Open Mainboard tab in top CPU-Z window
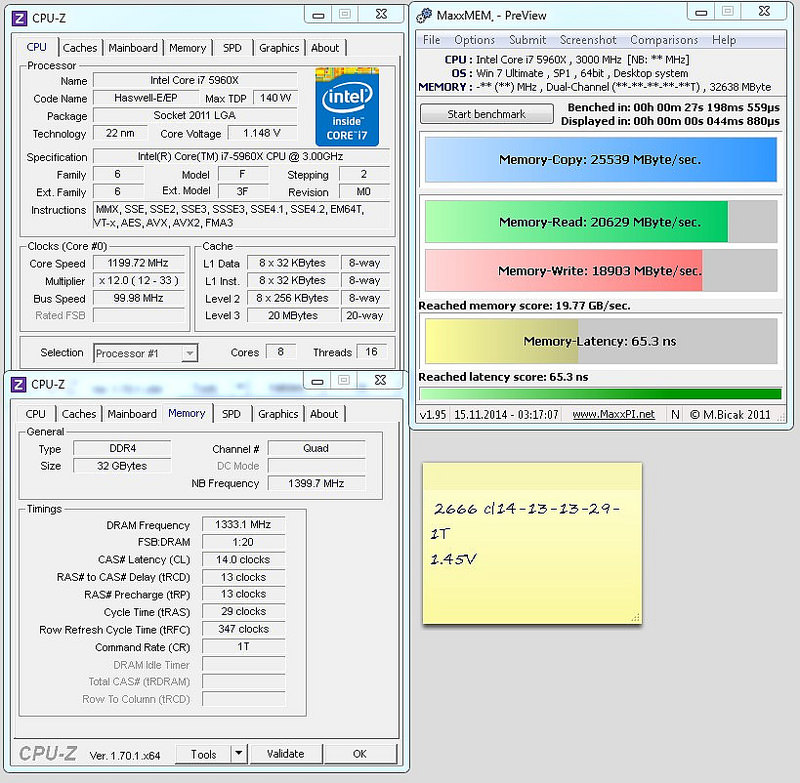Image resolution: width=800 pixels, height=783 pixels. pos(133,48)
